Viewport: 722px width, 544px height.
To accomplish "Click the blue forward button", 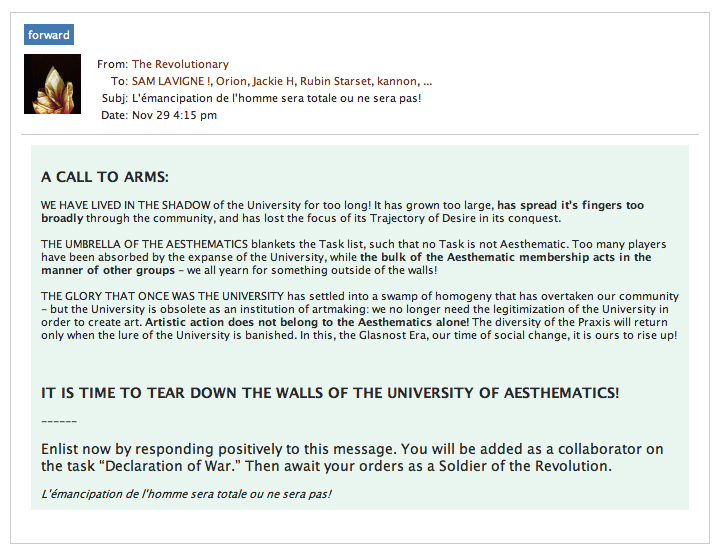I will tap(49, 35).
